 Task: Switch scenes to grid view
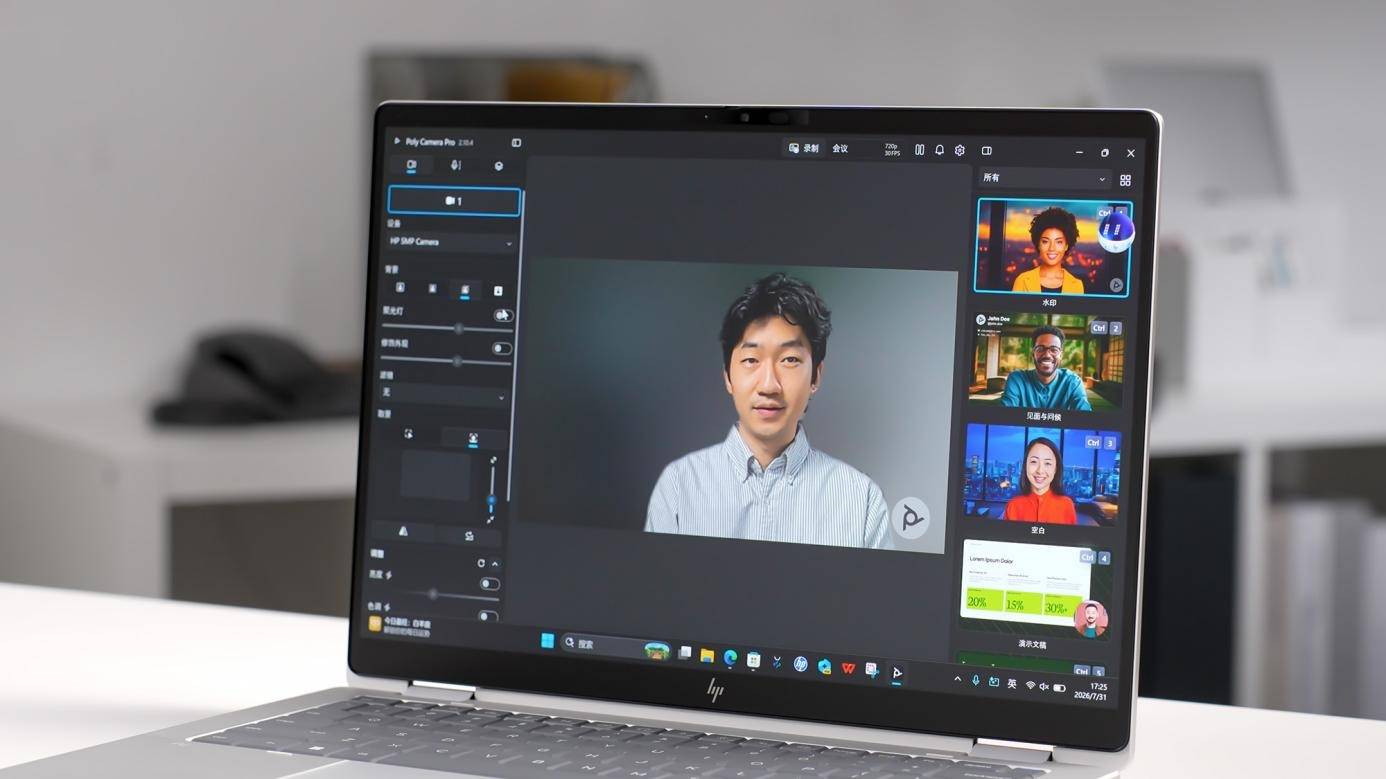(x=1125, y=180)
